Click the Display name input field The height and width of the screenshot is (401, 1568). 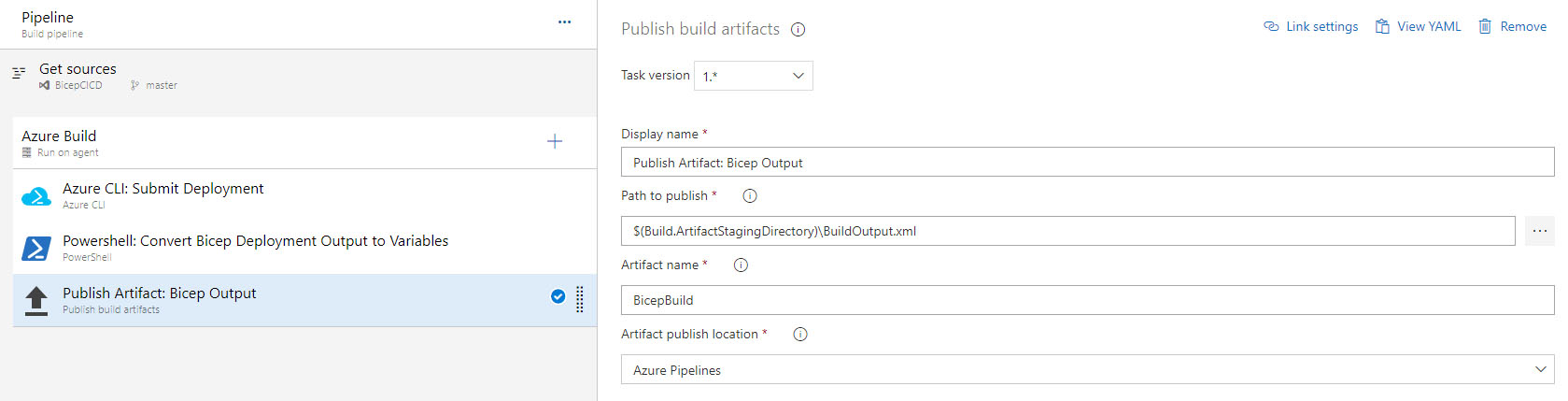click(1087, 163)
